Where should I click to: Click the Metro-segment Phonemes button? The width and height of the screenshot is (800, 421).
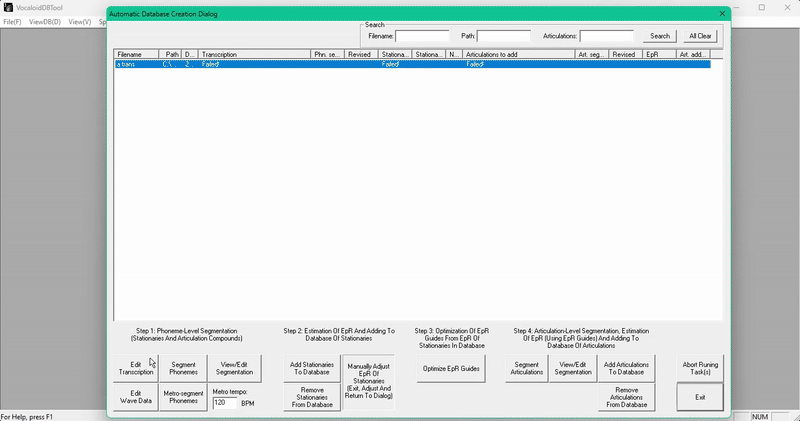[x=183, y=397]
